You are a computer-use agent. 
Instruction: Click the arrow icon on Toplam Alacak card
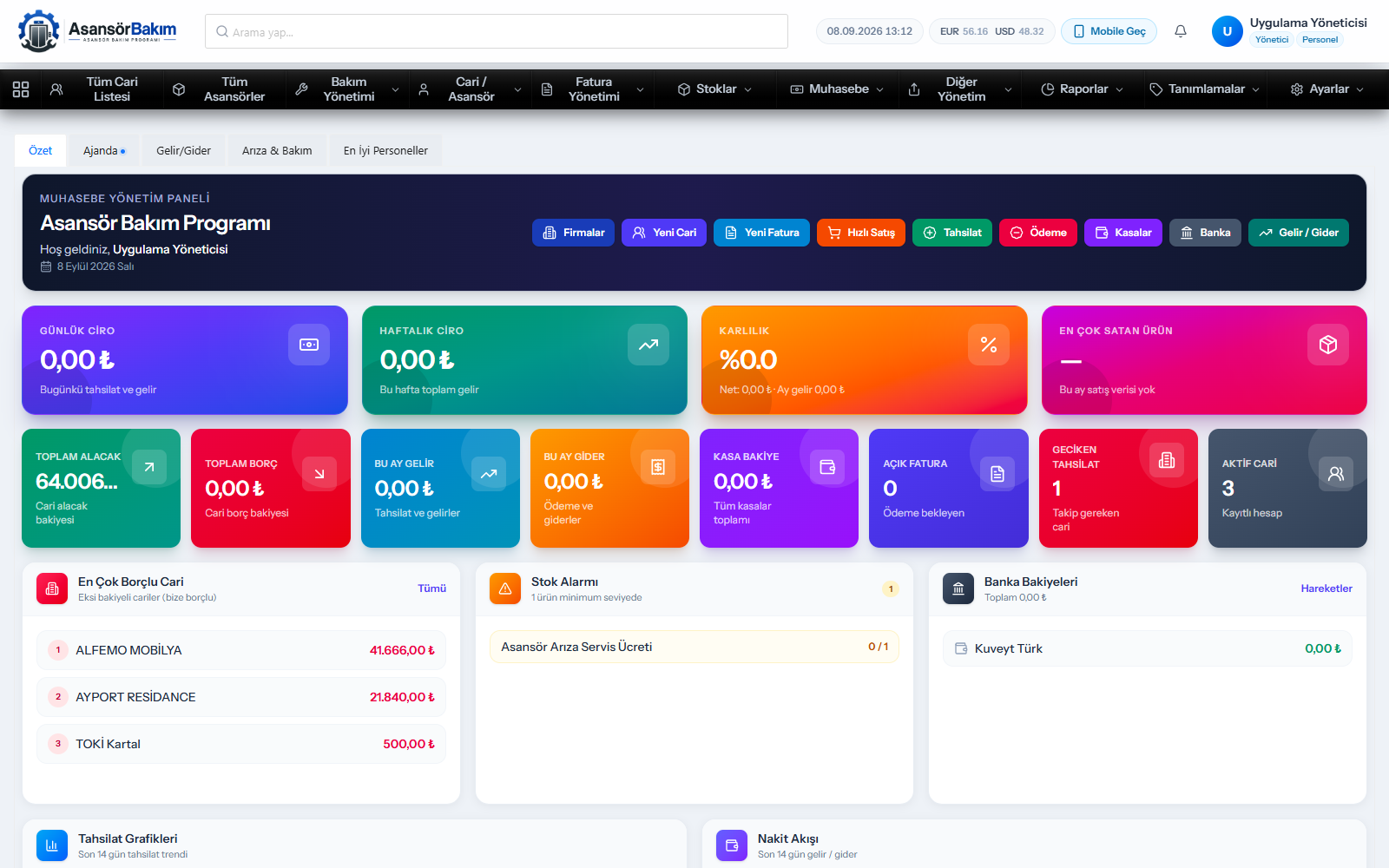(149, 467)
